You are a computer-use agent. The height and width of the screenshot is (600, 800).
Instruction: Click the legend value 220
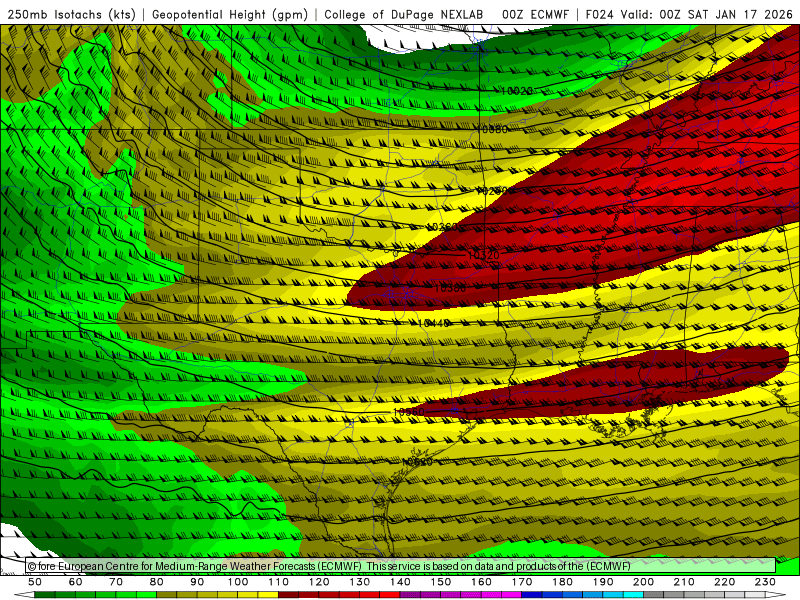coord(725,582)
